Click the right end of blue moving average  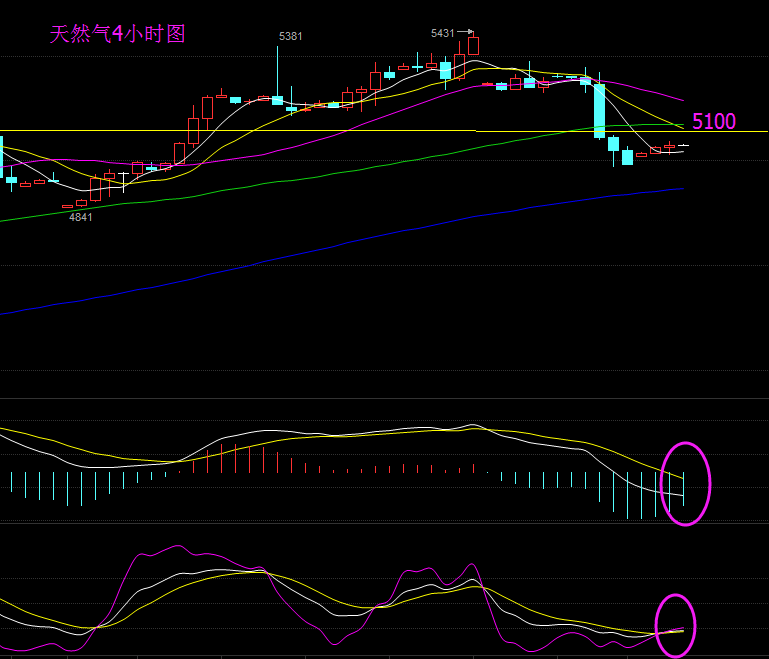point(682,188)
